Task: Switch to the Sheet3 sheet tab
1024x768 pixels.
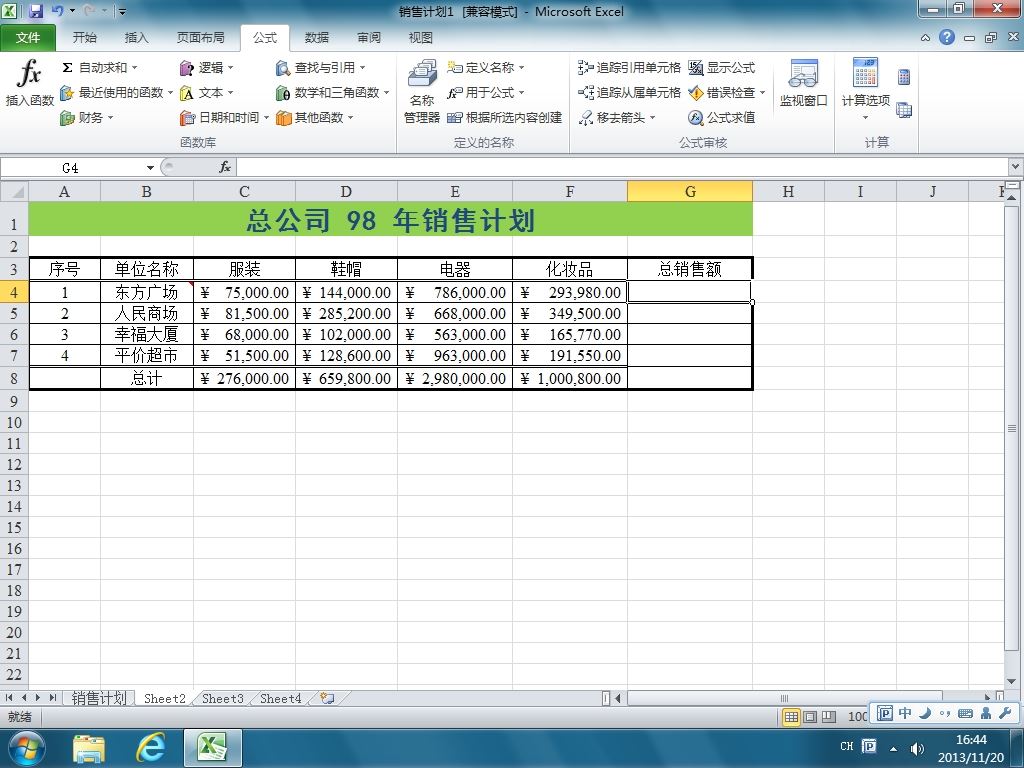Action: [x=222, y=698]
